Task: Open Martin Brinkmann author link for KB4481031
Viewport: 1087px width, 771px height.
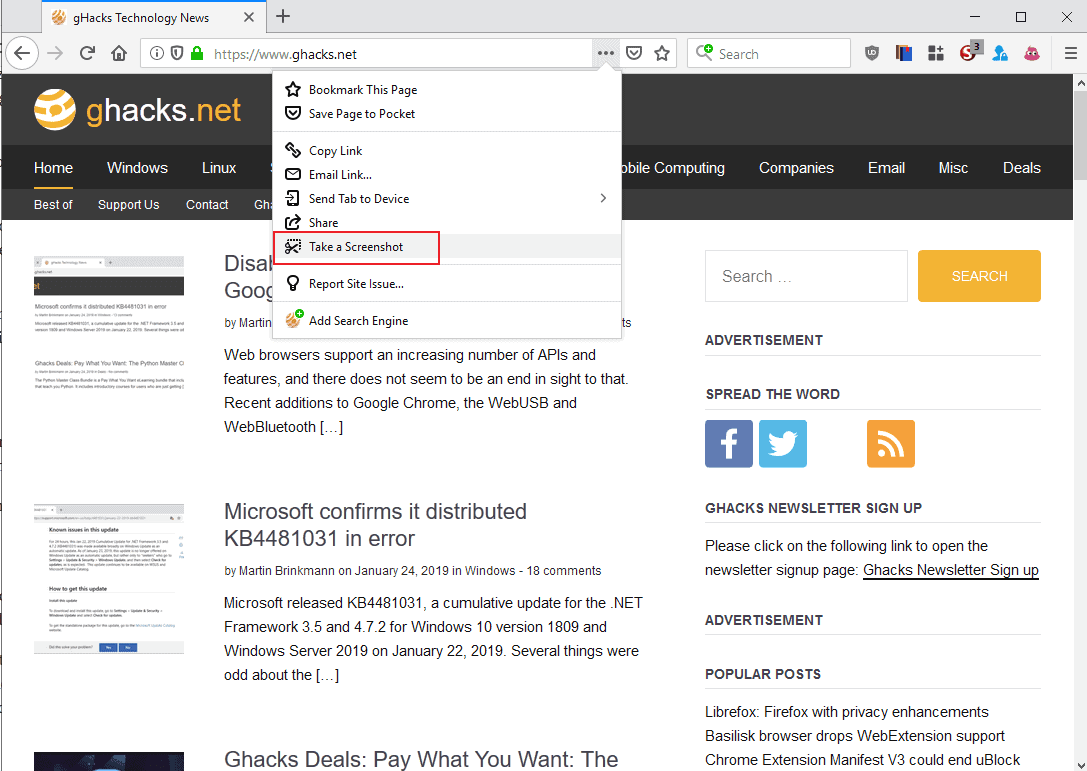Action: pyautogui.click(x=286, y=571)
